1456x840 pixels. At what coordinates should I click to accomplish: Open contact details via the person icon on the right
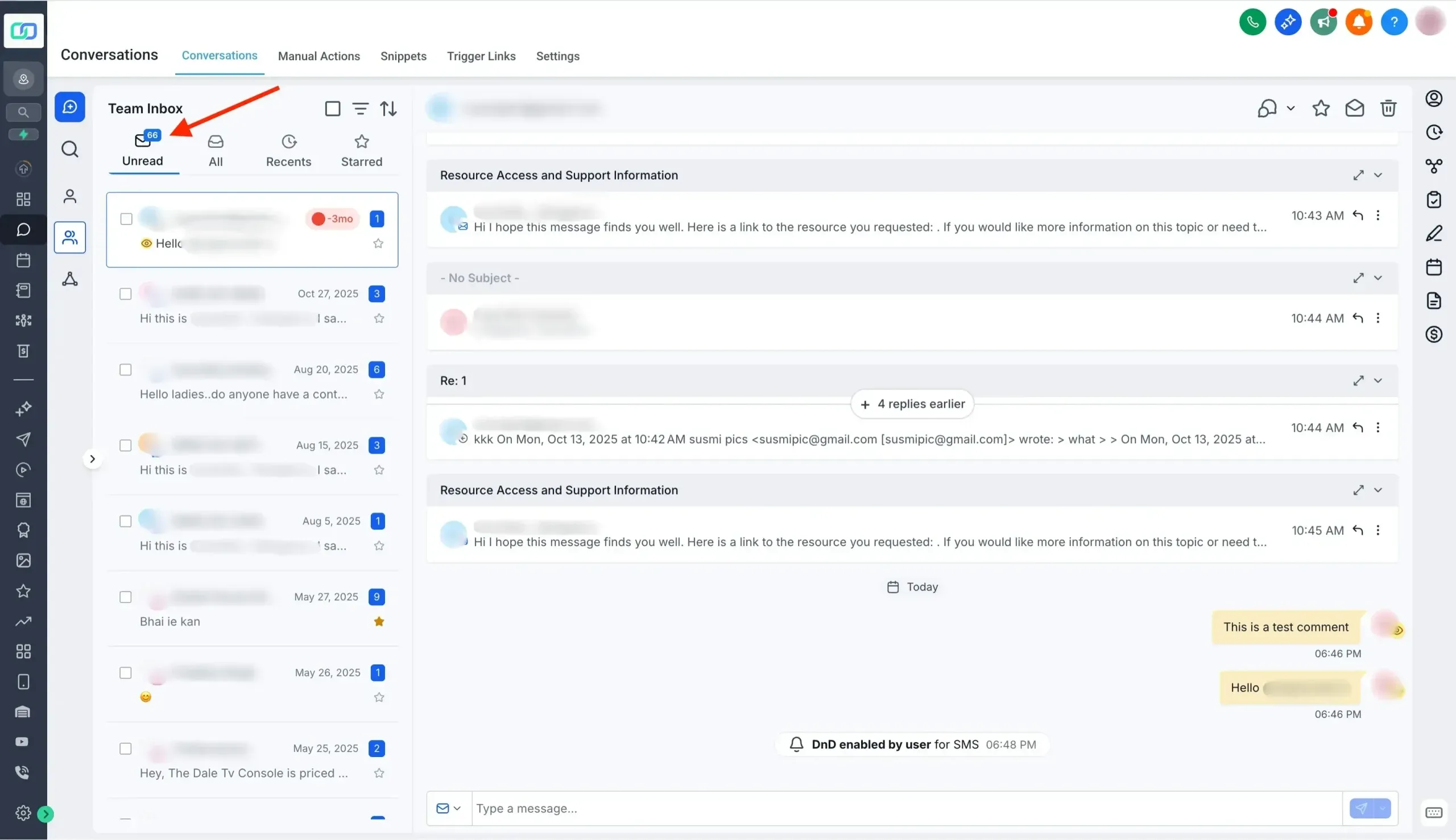1434,98
